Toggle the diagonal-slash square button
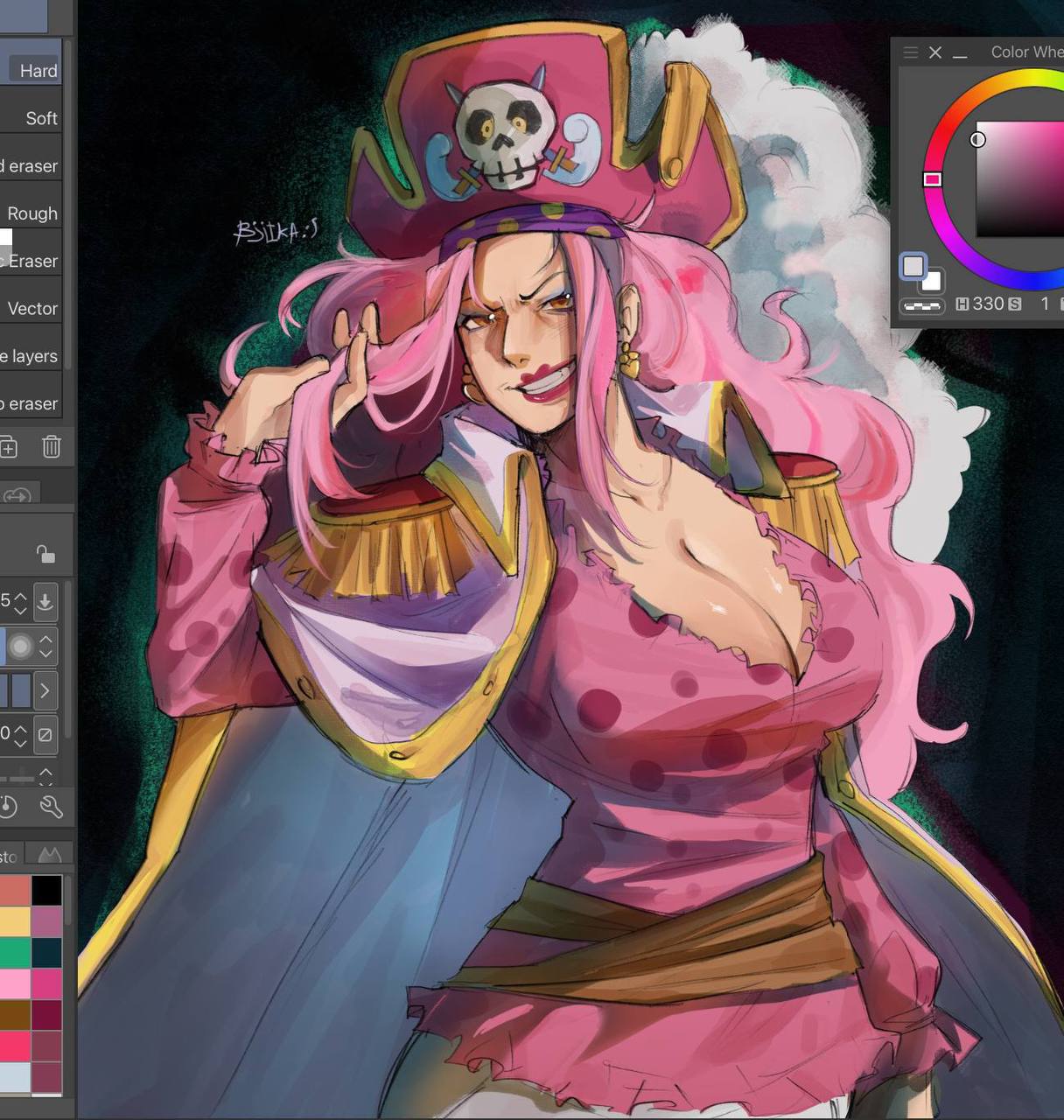 tap(45, 735)
